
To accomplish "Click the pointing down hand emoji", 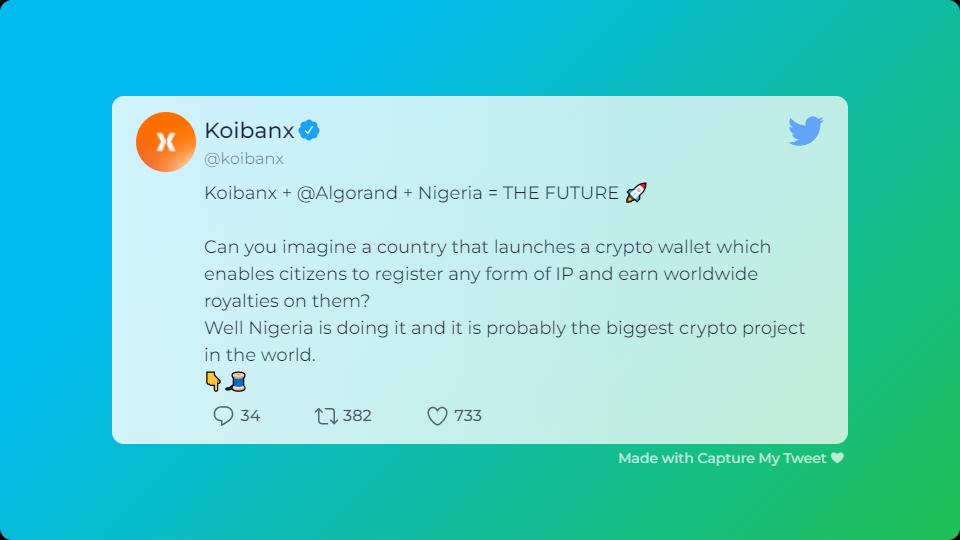I will (x=213, y=381).
